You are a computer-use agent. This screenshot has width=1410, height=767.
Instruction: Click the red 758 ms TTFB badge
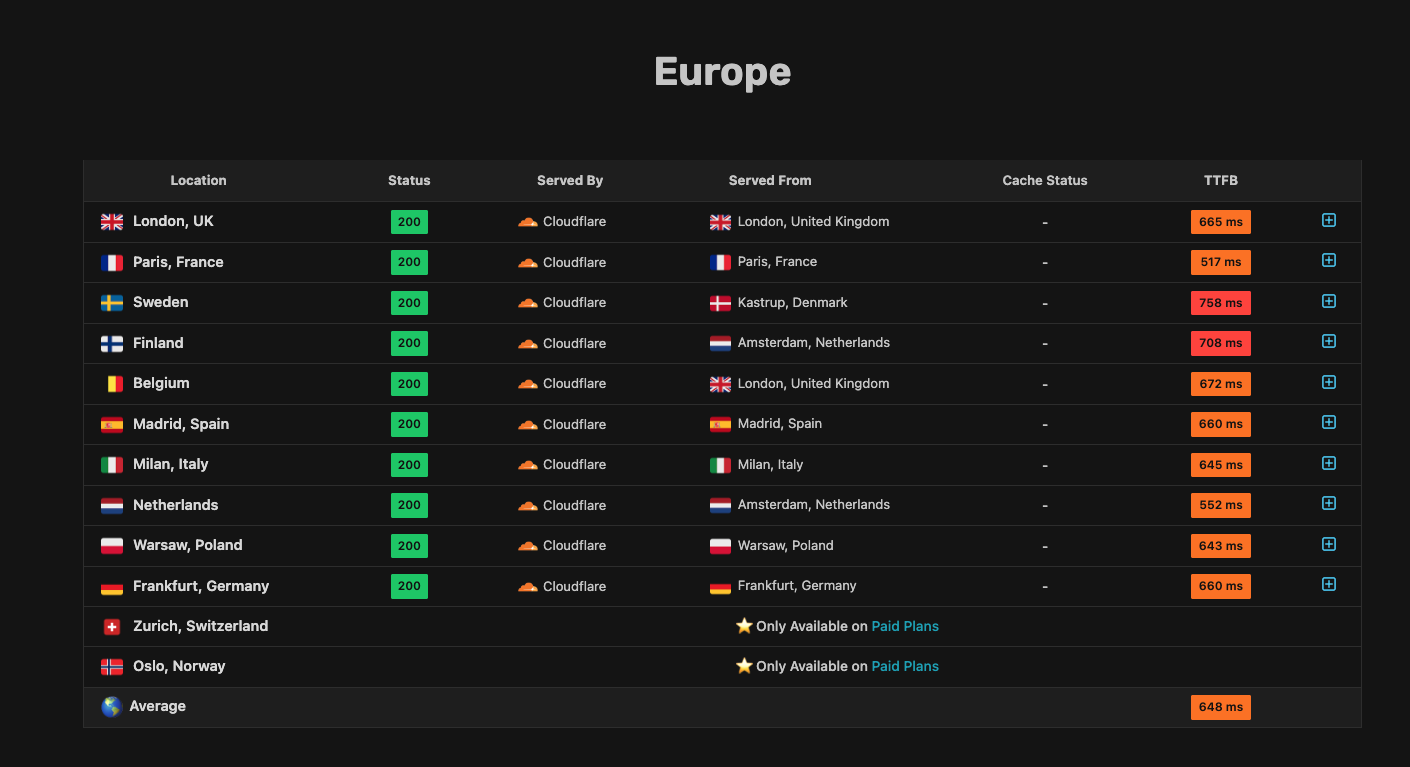(1221, 303)
